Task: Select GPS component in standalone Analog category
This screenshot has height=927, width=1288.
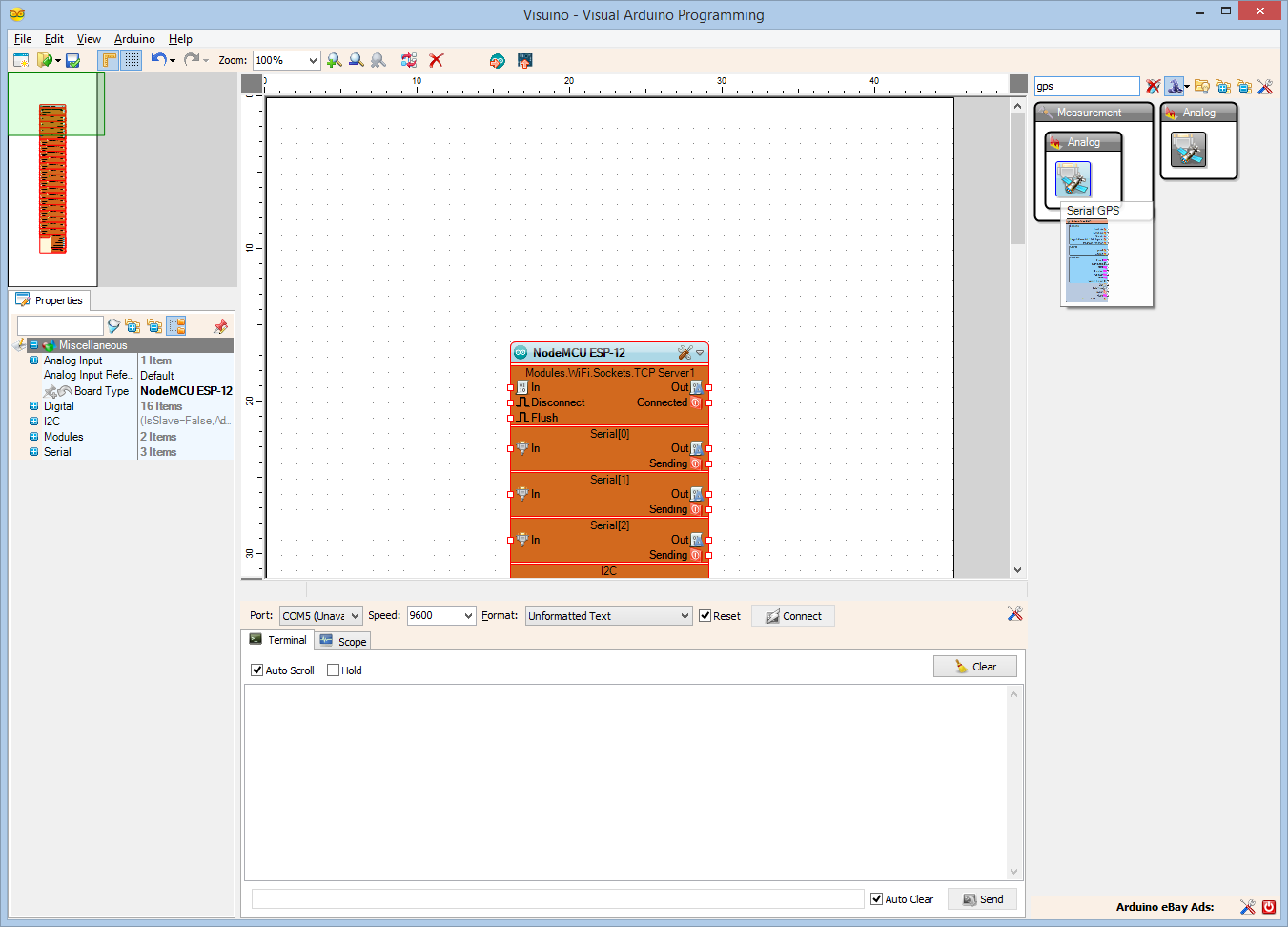Action: coord(1189,149)
